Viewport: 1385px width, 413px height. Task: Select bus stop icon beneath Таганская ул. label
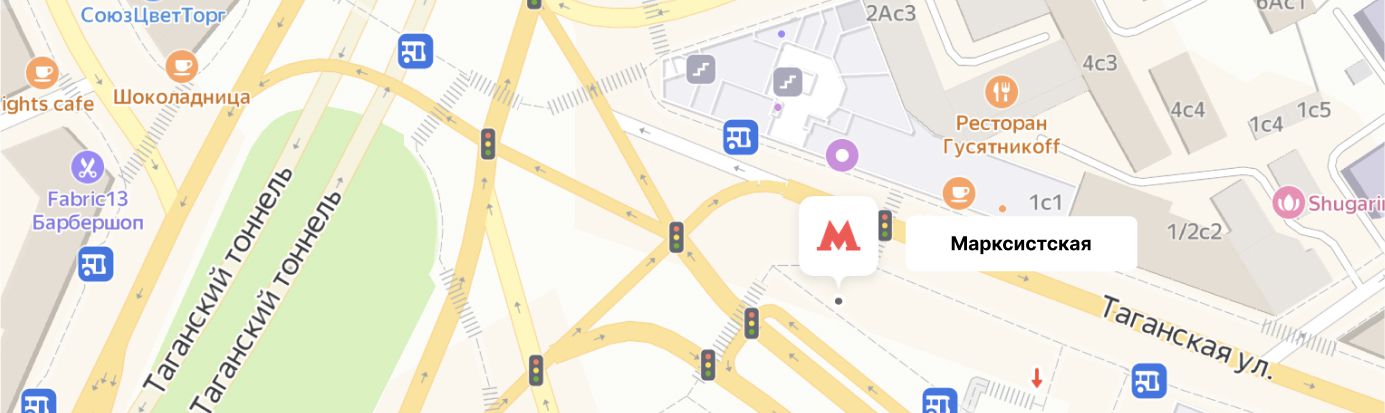pos(1149,380)
